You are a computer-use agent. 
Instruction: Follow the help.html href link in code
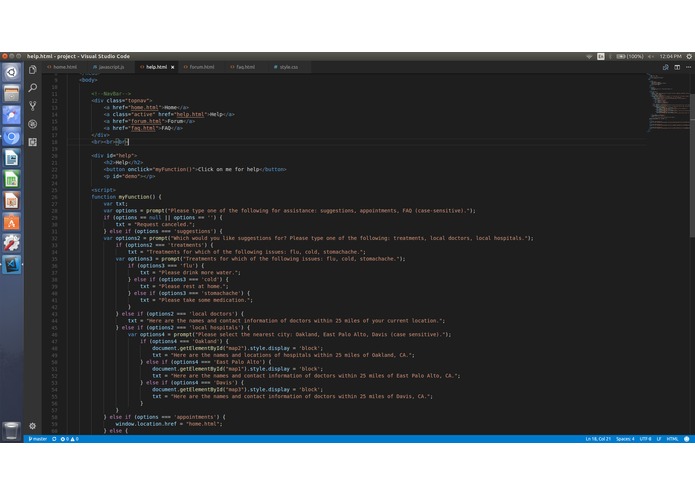click(191, 114)
